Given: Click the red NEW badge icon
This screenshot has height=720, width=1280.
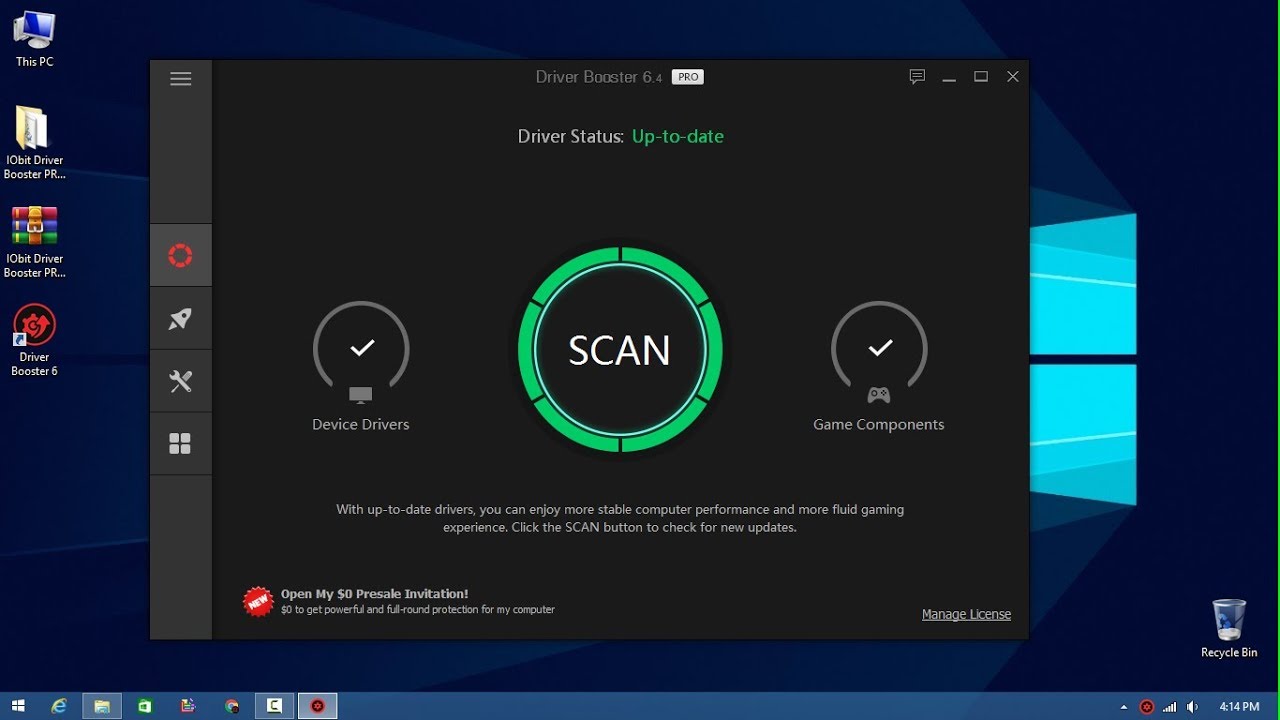Looking at the screenshot, I should (x=259, y=601).
